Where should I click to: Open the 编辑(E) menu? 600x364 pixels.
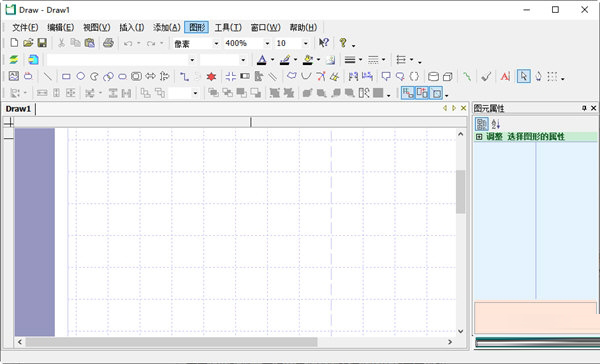pos(60,28)
